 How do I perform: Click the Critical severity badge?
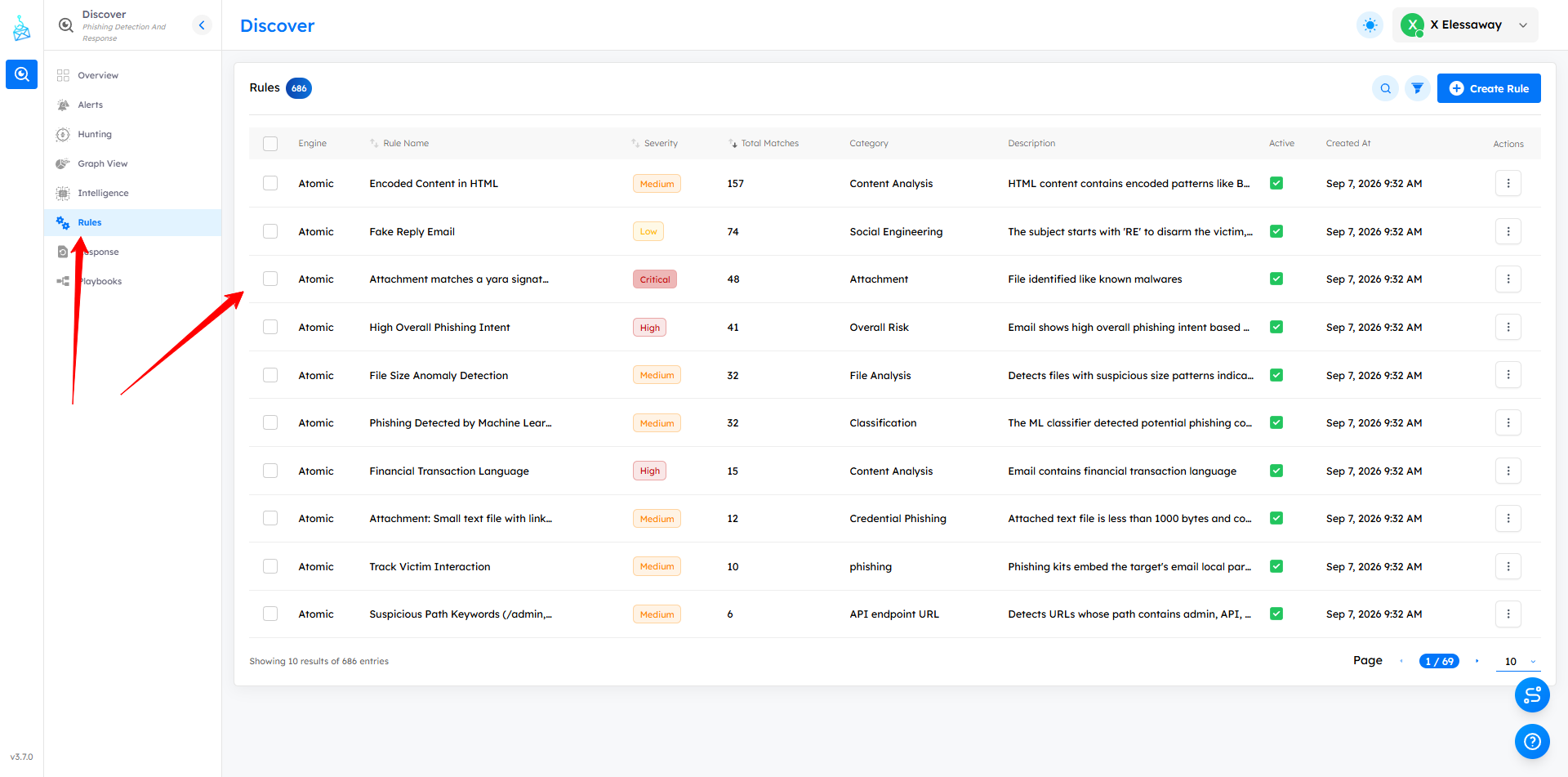click(x=655, y=279)
